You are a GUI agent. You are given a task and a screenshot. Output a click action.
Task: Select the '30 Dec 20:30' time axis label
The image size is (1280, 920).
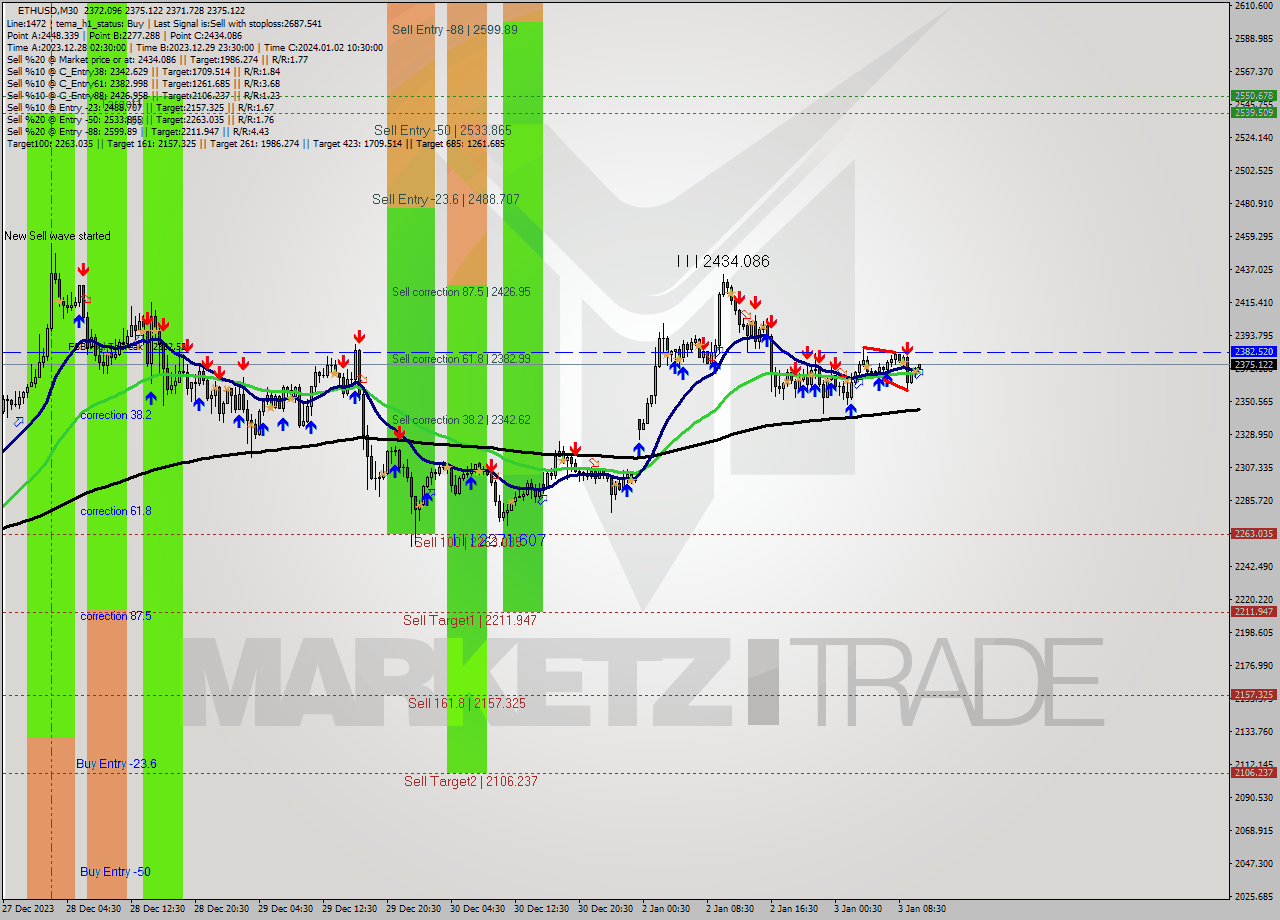pos(605,909)
